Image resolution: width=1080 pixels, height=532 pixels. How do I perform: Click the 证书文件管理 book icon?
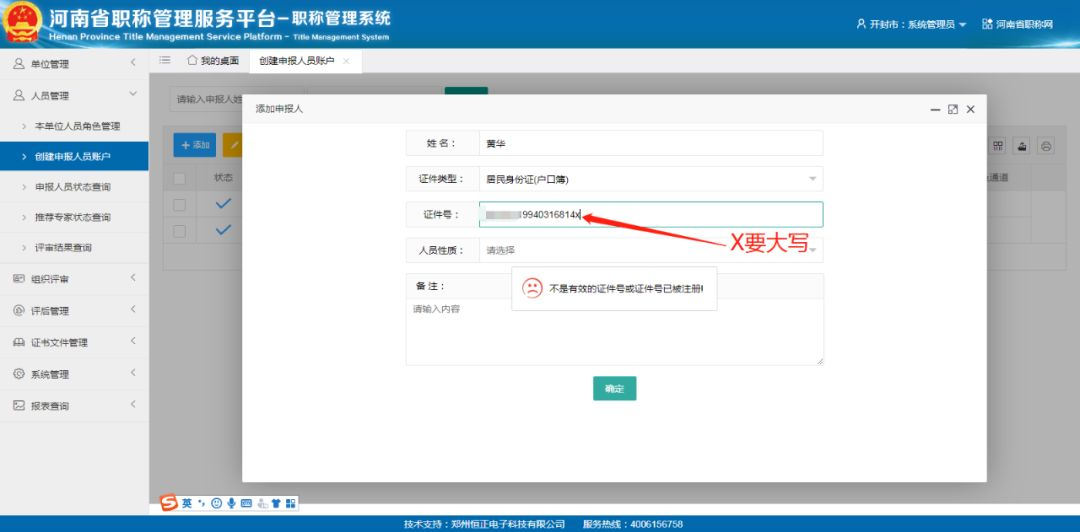point(19,342)
